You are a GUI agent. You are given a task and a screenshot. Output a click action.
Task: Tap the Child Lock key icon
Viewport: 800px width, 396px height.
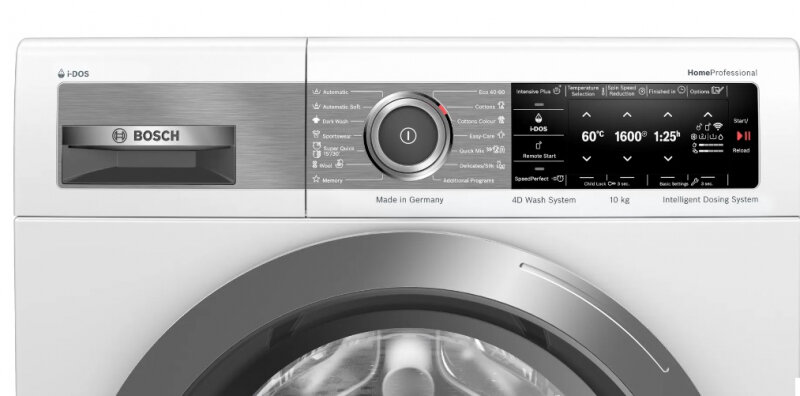(x=612, y=183)
